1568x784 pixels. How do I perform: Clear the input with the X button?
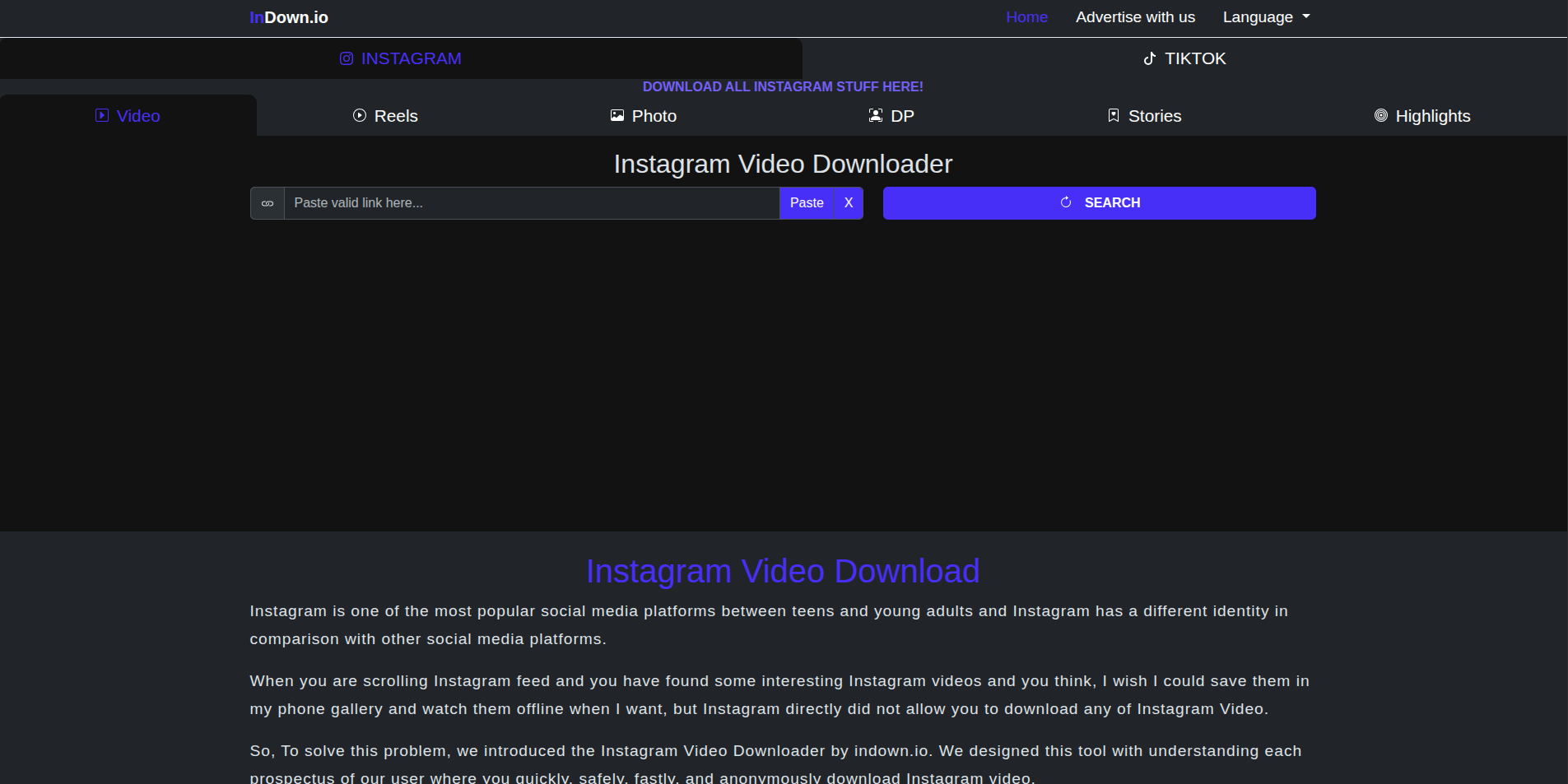pyautogui.click(x=849, y=203)
